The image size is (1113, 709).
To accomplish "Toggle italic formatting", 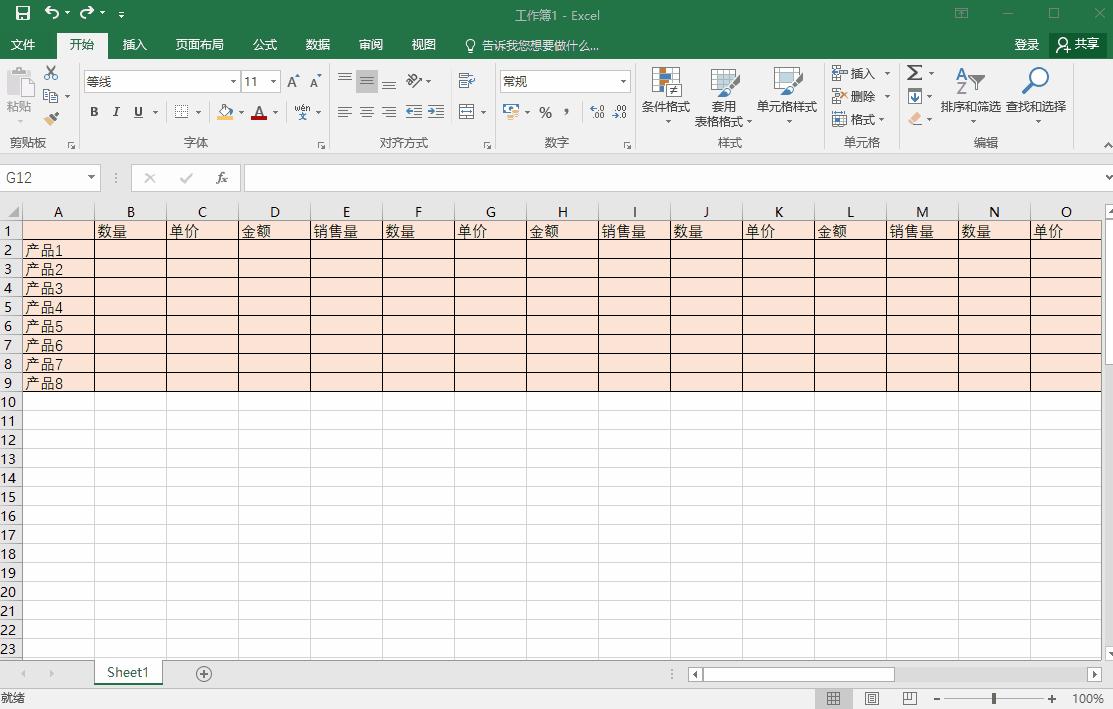I will tap(115, 112).
